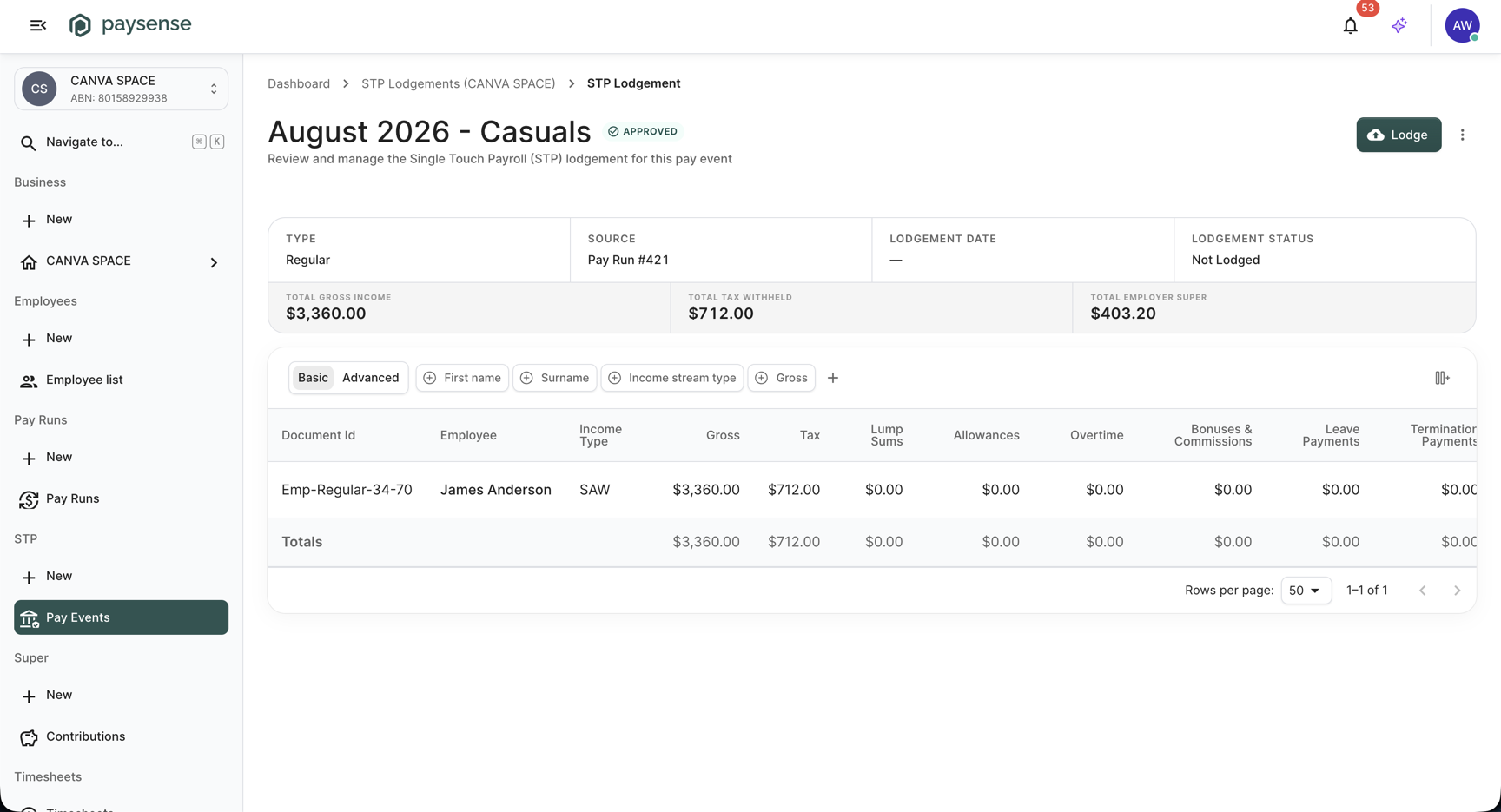Sort by Allowances column header
This screenshot has width=1501, height=812.
986,435
